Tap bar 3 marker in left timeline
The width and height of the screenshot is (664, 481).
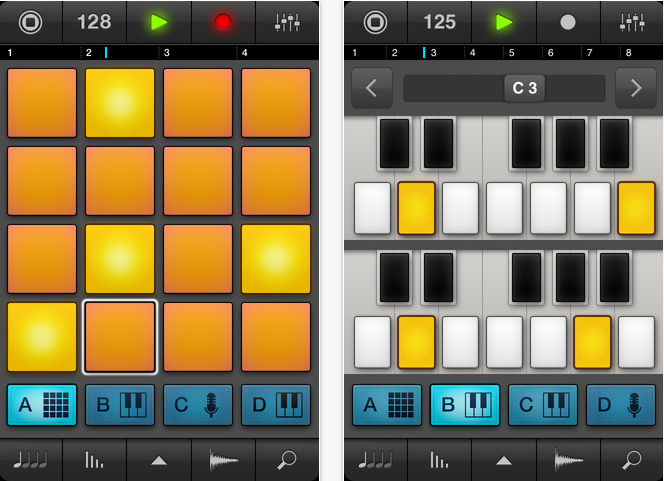166,53
